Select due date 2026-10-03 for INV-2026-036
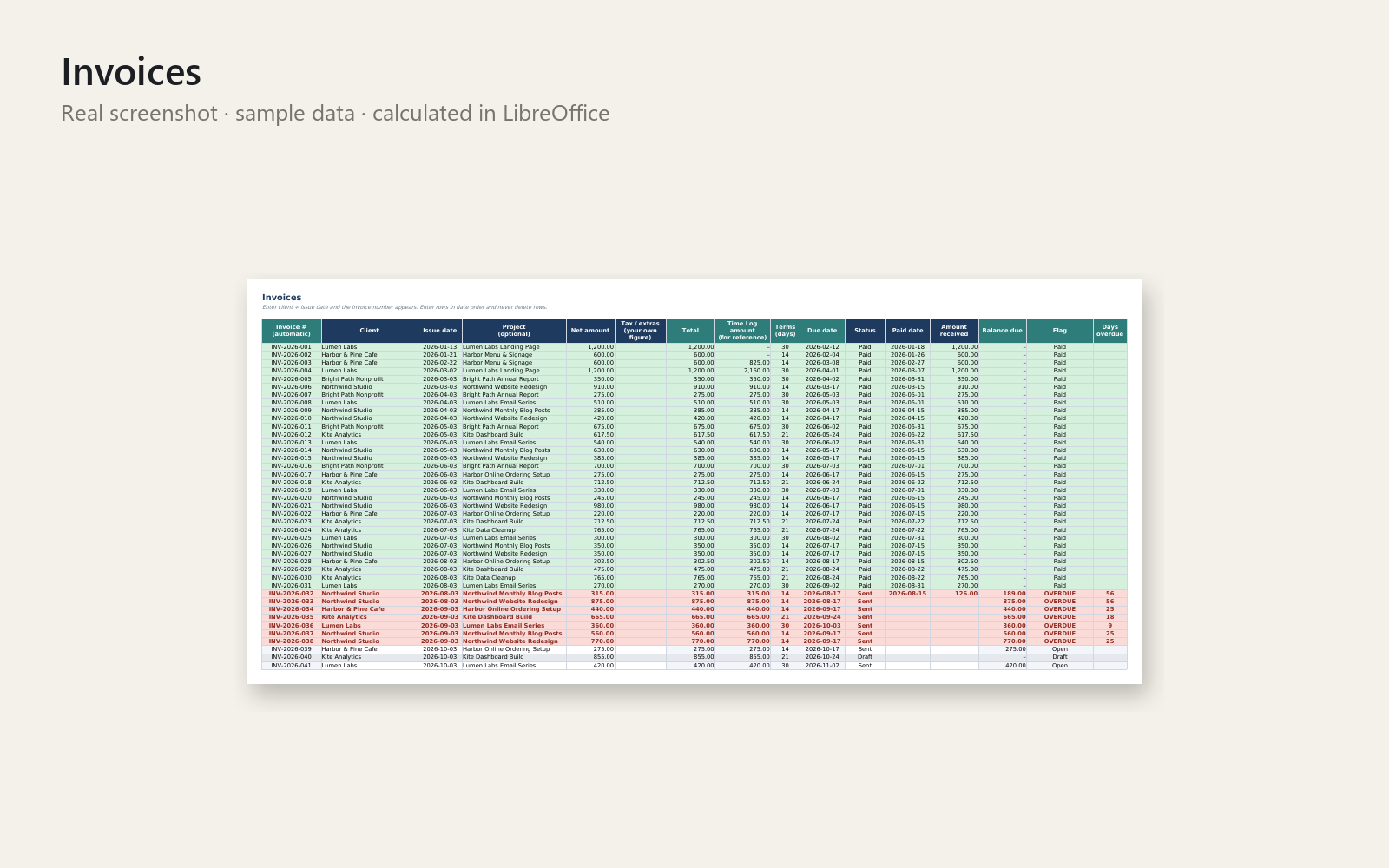This screenshot has height=868, width=1389. pos(822,626)
